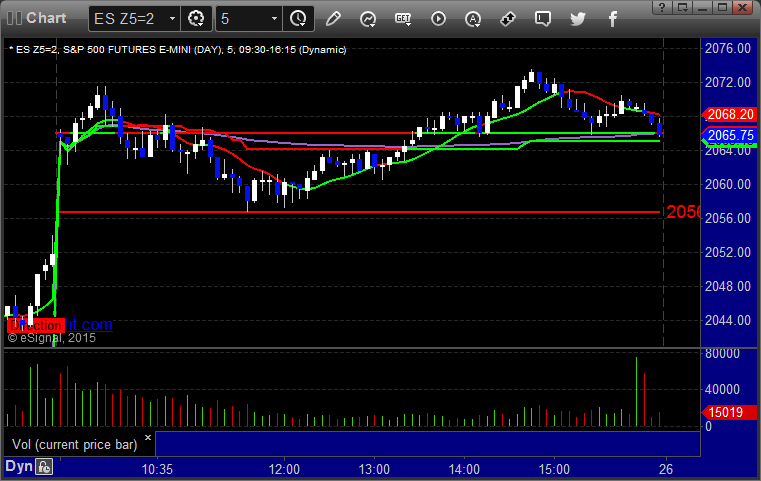
Task: Click the 80000 volume axis label
Action: (x=723, y=353)
